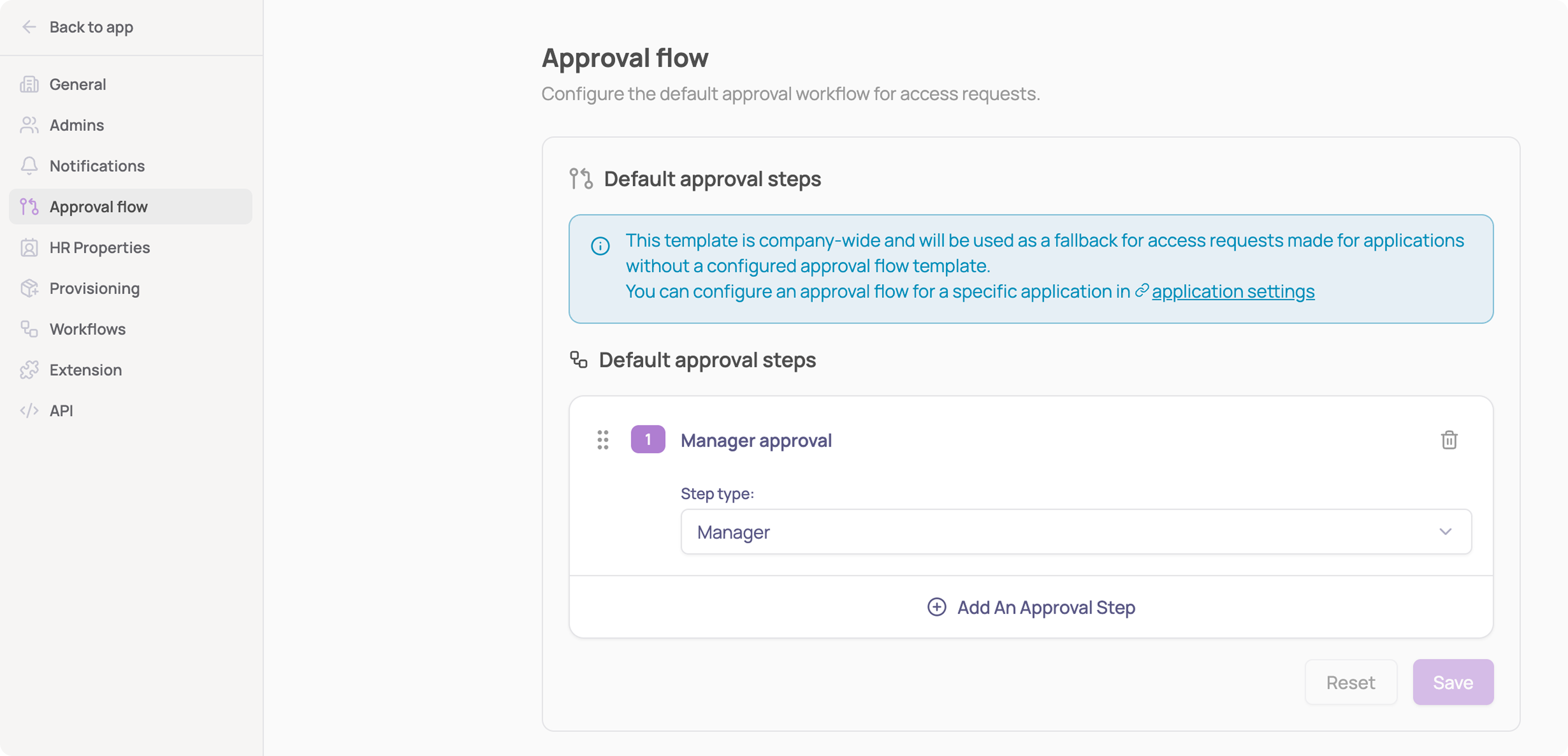Save the approval flow changes
The image size is (1568, 756).
[1452, 682]
